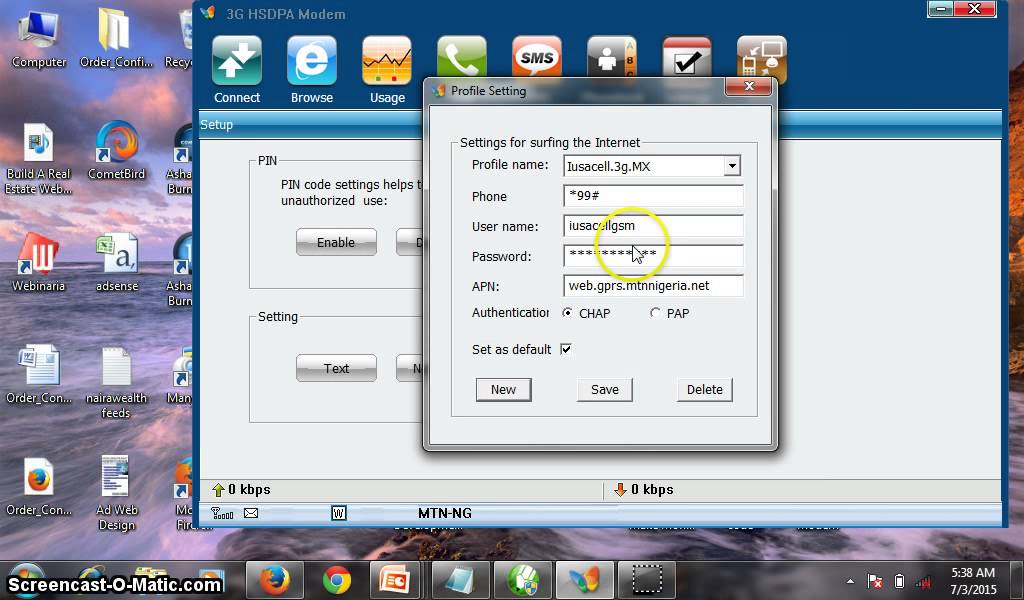Click the APN input field
Image resolution: width=1024 pixels, height=600 pixels.
(x=653, y=286)
